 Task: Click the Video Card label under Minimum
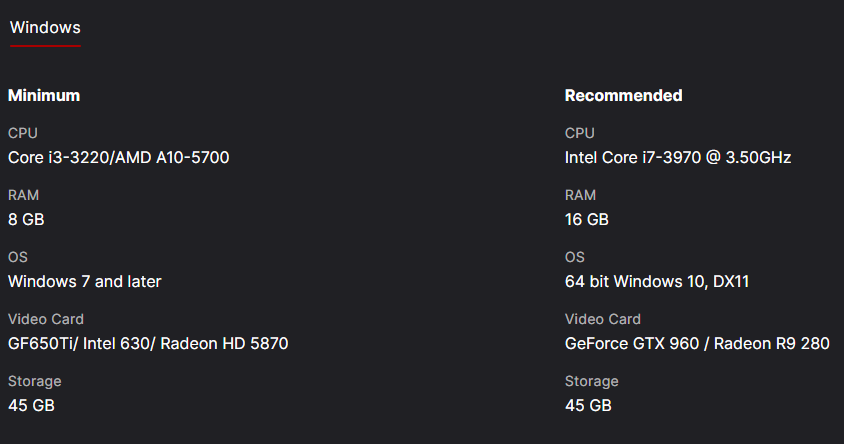46,319
